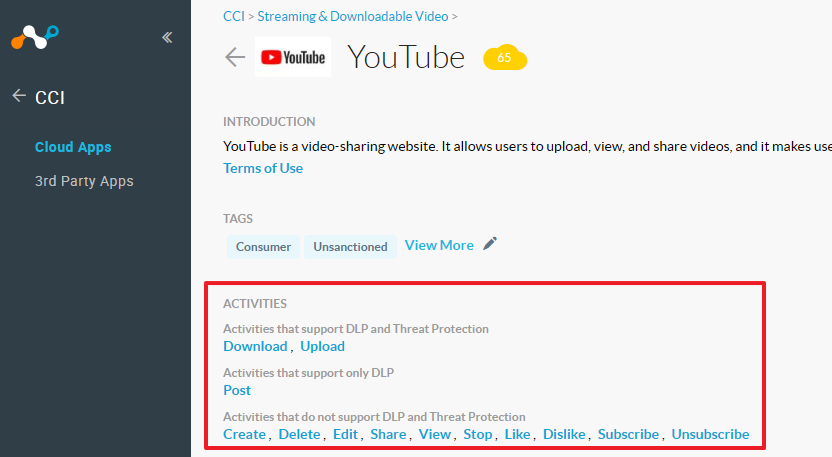Click the Unsubscribe activity link
Image resolution: width=832 pixels, height=457 pixels.
pos(710,434)
